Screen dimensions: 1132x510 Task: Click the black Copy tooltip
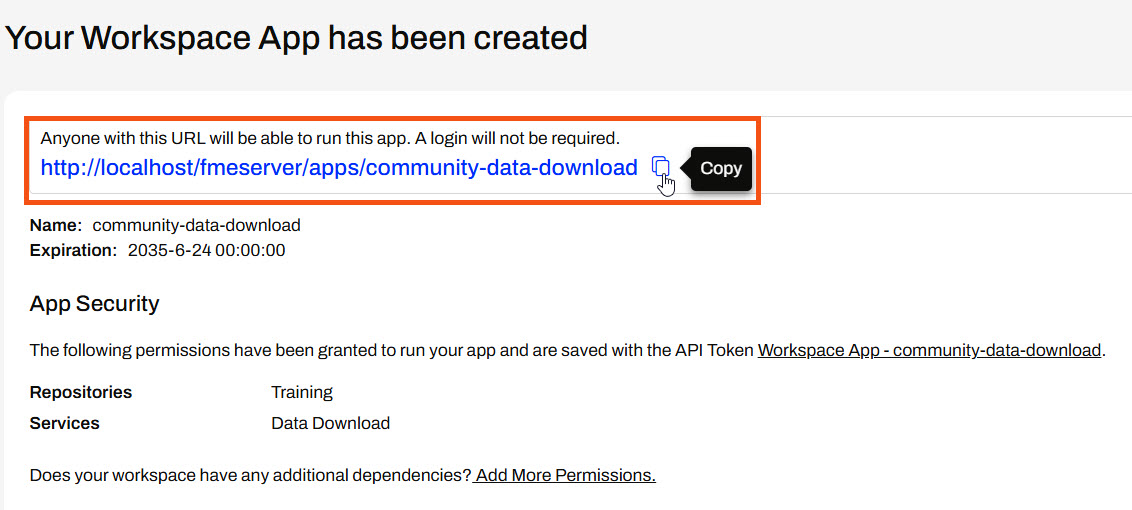click(720, 168)
